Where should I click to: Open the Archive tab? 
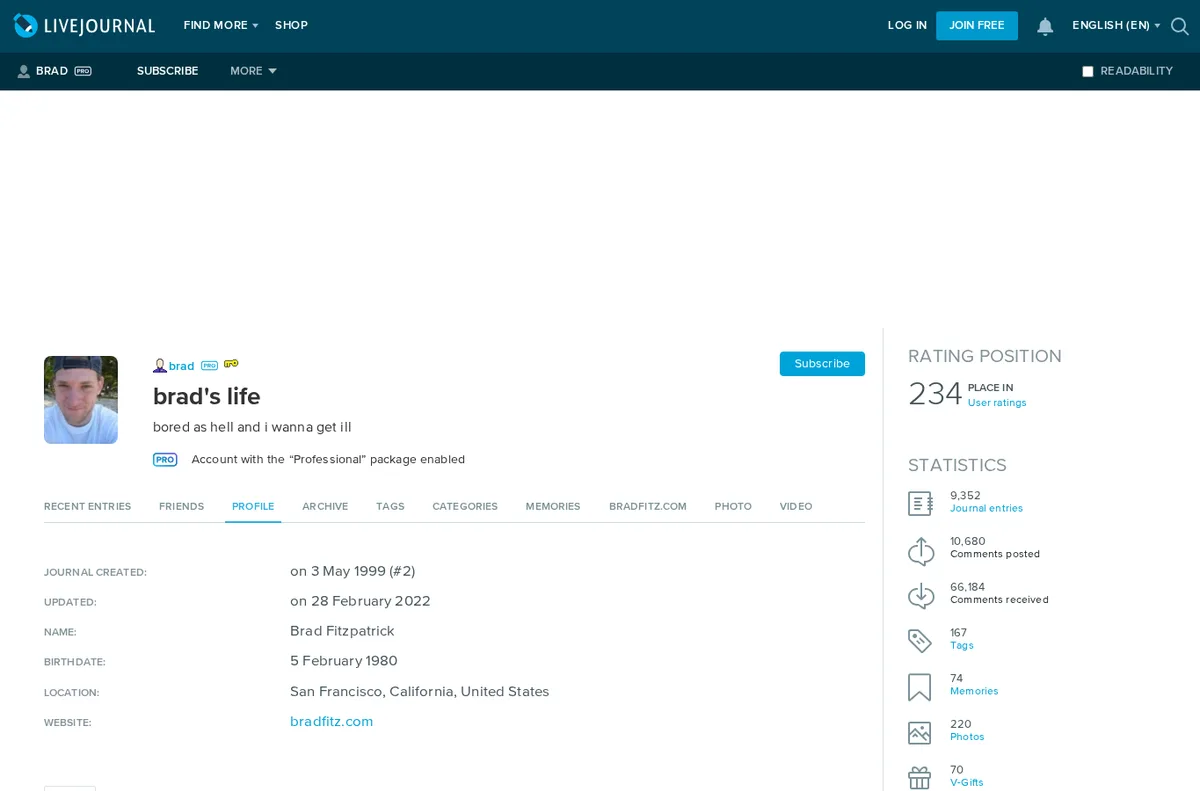pos(325,507)
